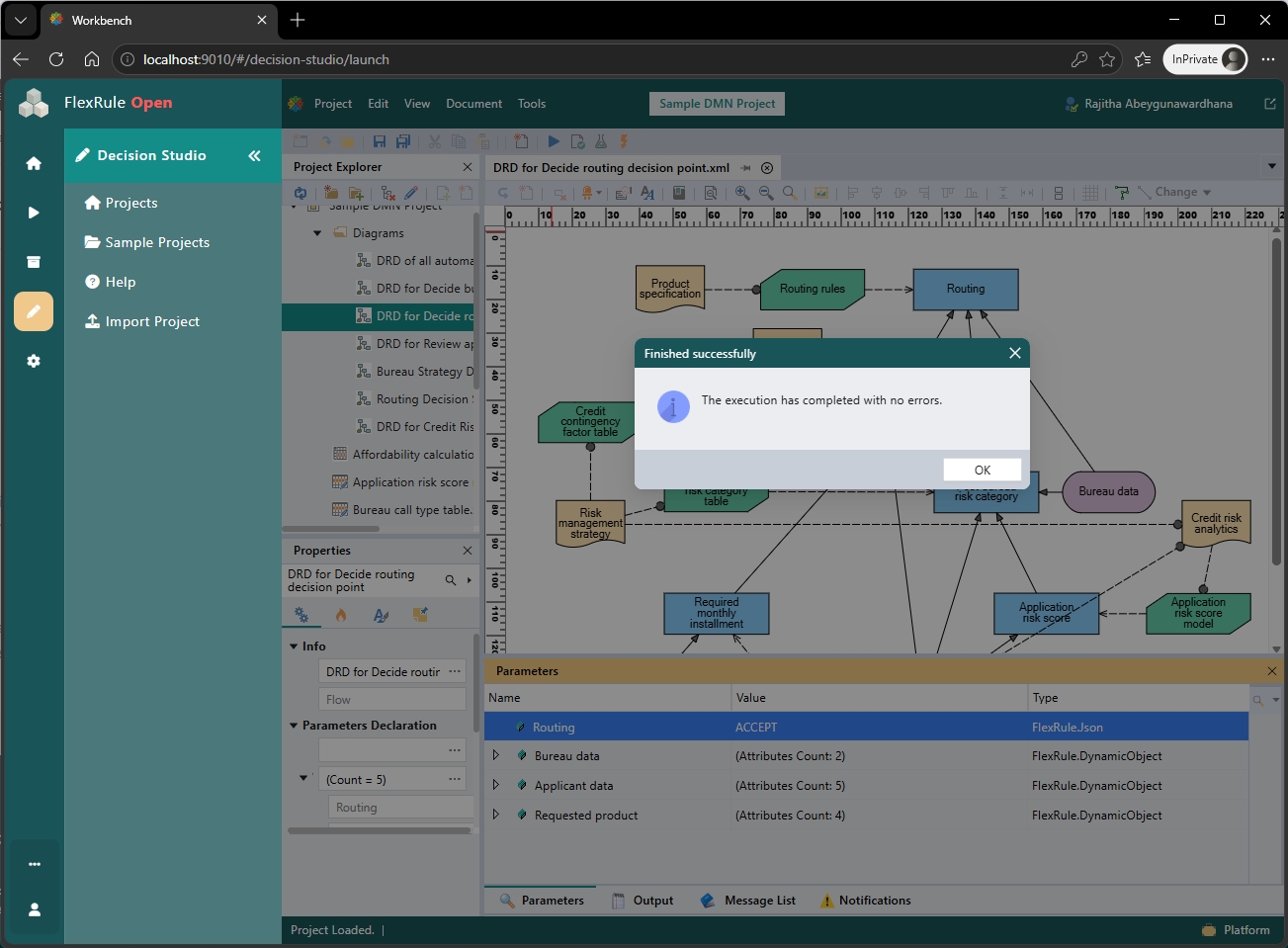Viewport: 1288px width, 948px height.
Task: Collapse the Diagrams folder in Project Explorer
Action: (317, 233)
